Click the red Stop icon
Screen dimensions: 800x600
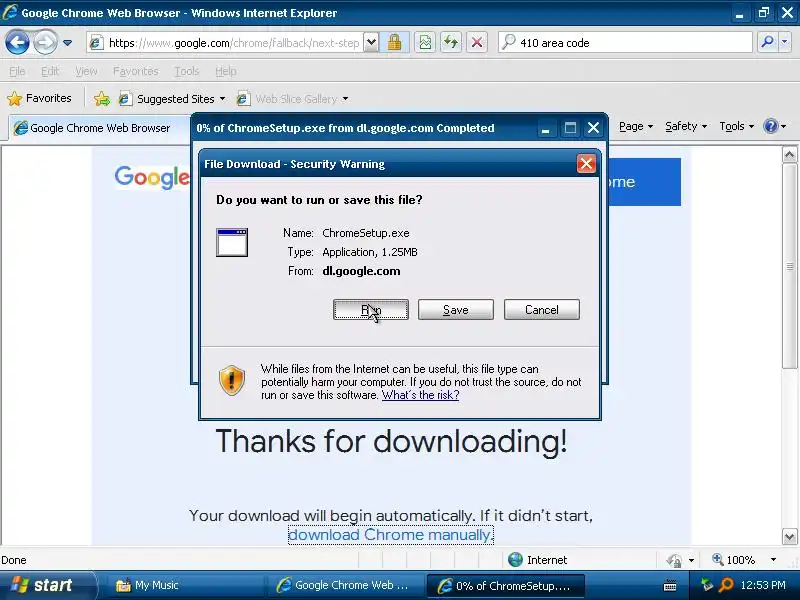[477, 43]
